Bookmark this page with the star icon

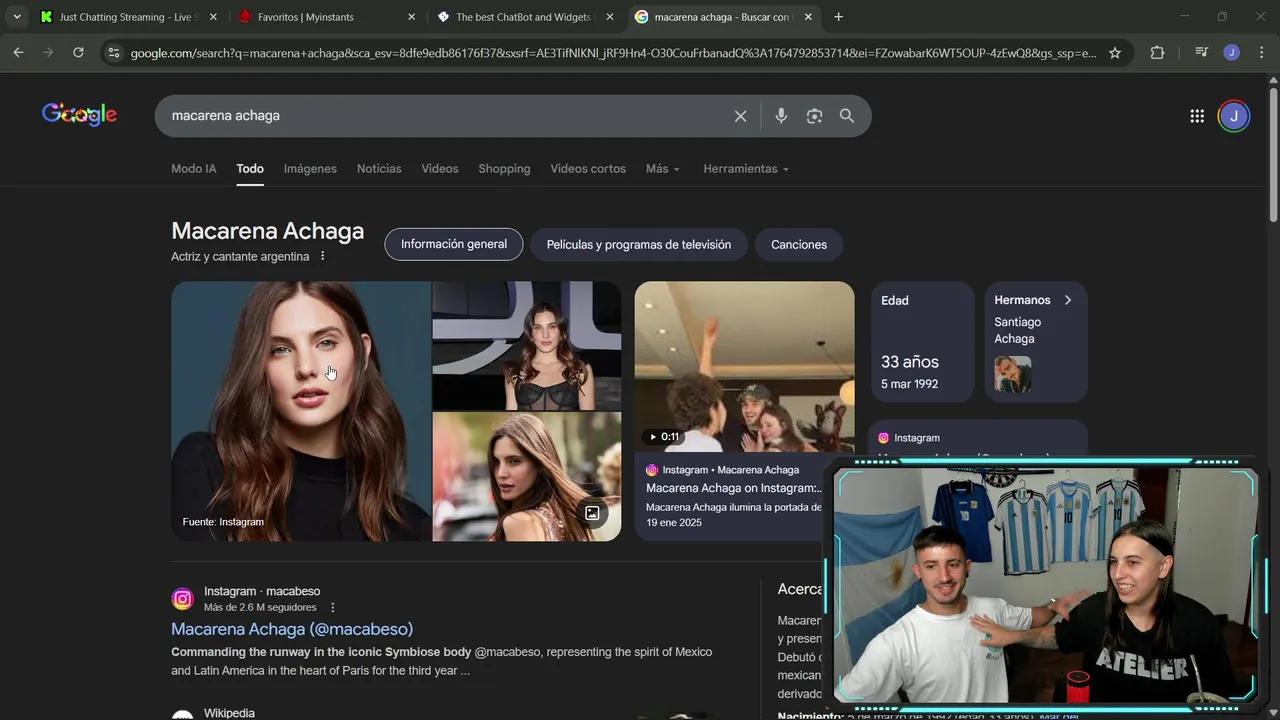(1115, 53)
